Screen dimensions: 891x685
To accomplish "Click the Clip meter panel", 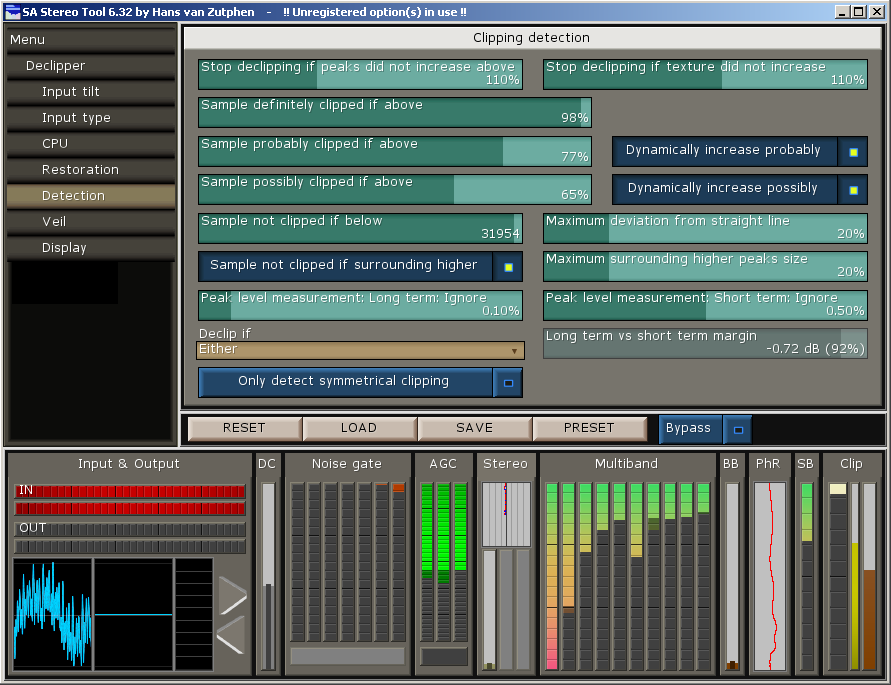I will tap(852, 564).
